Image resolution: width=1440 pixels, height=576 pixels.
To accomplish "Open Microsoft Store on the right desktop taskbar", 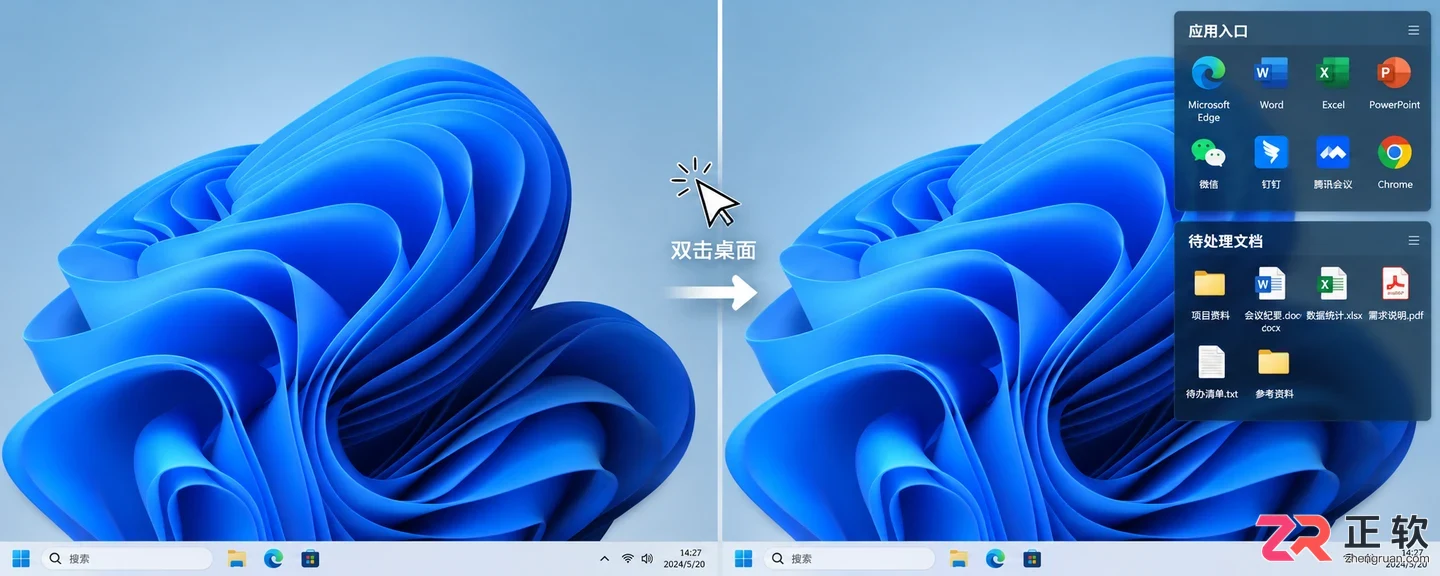I will pyautogui.click(x=1032, y=558).
